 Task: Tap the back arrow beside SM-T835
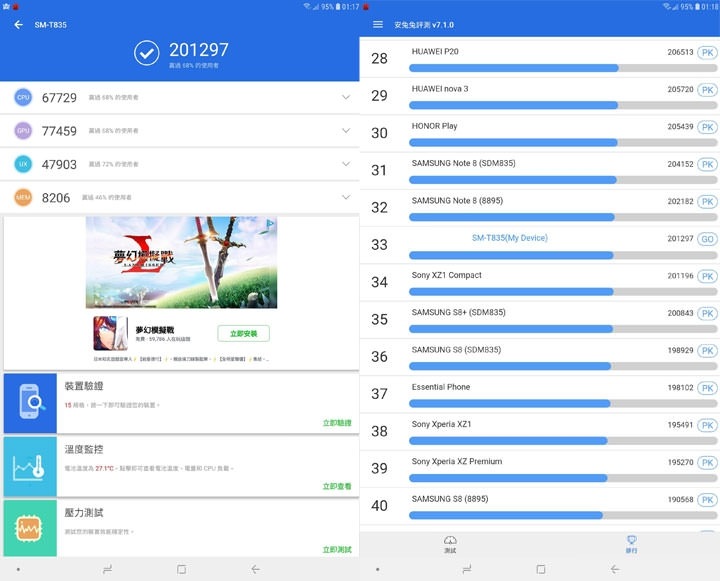[x=18, y=25]
